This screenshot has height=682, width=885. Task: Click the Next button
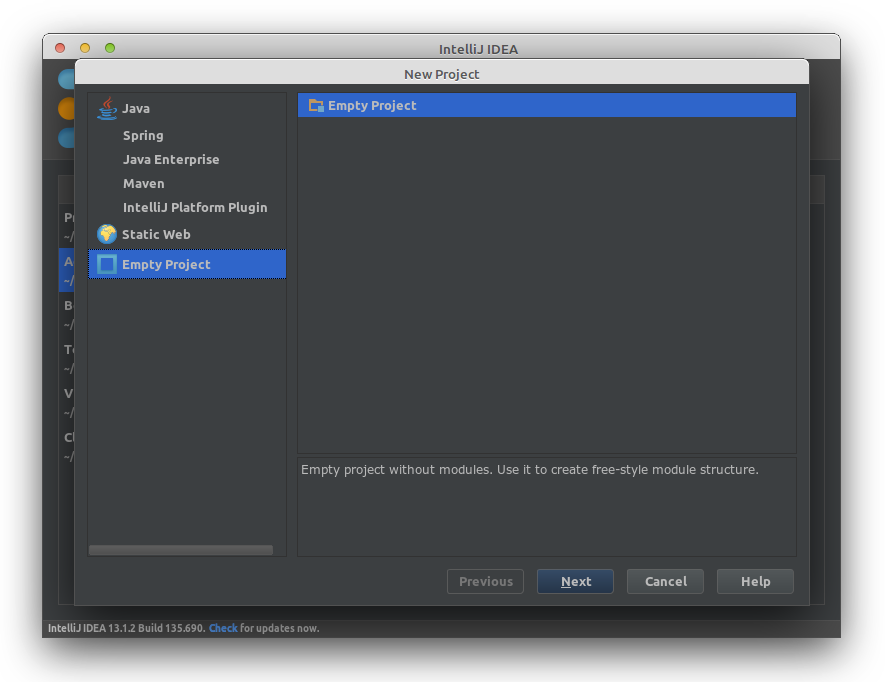tap(575, 582)
